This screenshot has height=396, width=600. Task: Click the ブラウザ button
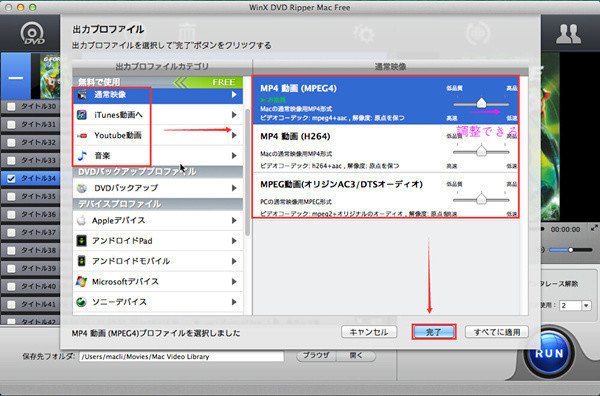tap(316, 355)
